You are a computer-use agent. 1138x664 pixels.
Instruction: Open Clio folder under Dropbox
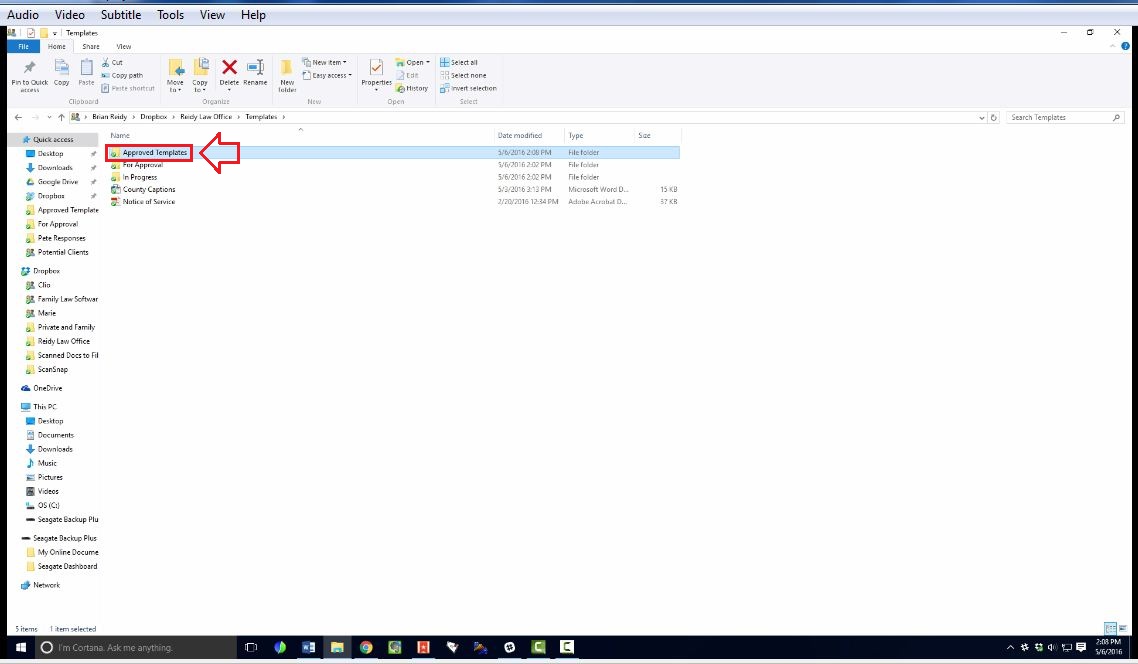(x=44, y=285)
